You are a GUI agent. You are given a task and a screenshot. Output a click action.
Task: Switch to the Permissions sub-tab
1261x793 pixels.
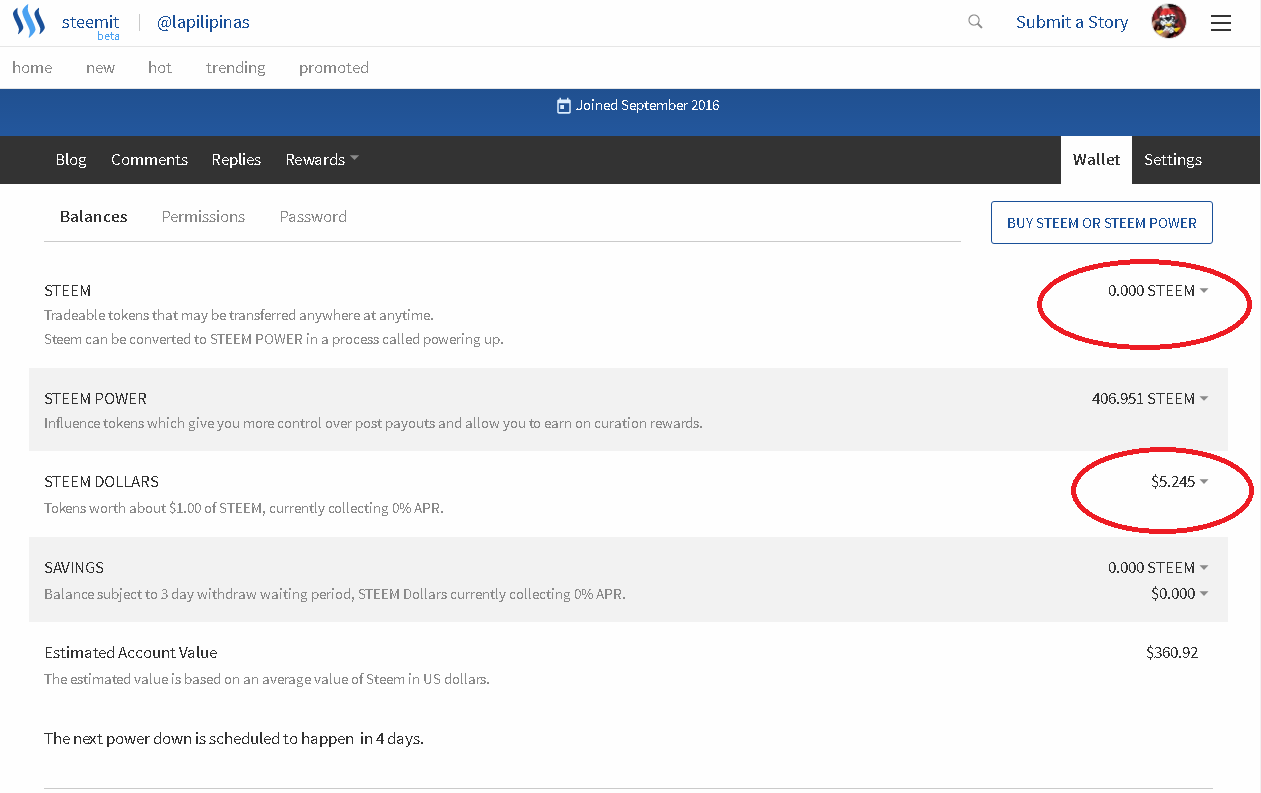click(x=203, y=217)
